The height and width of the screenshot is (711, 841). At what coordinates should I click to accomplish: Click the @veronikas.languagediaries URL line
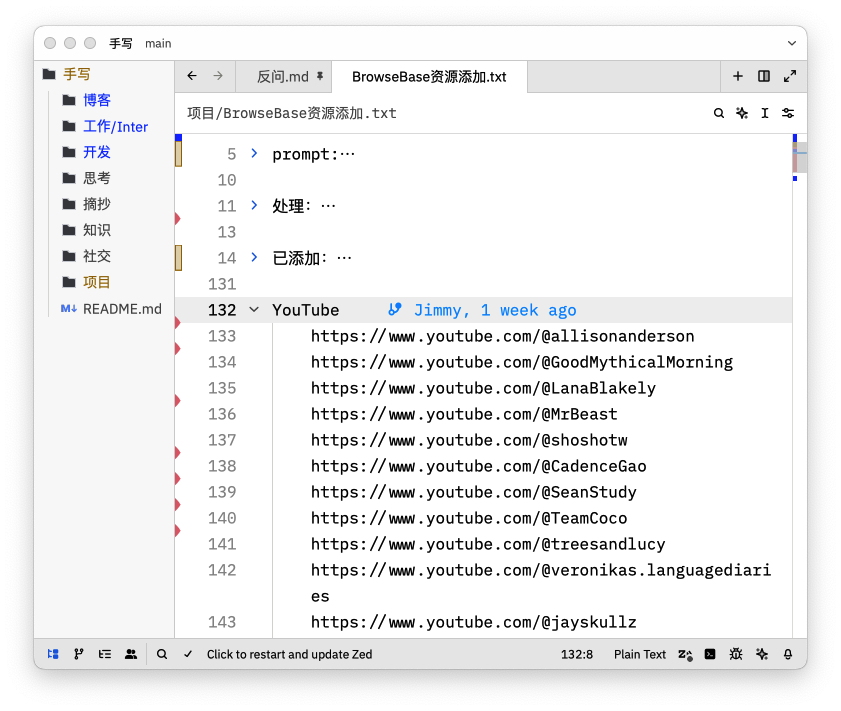click(x=541, y=583)
